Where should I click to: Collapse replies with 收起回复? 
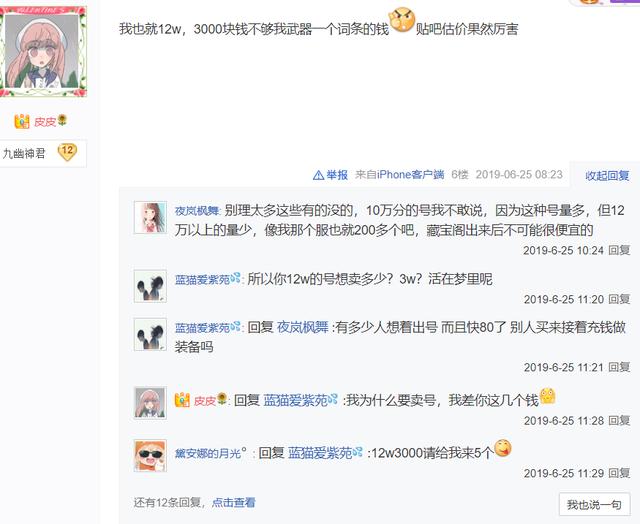tap(607, 175)
